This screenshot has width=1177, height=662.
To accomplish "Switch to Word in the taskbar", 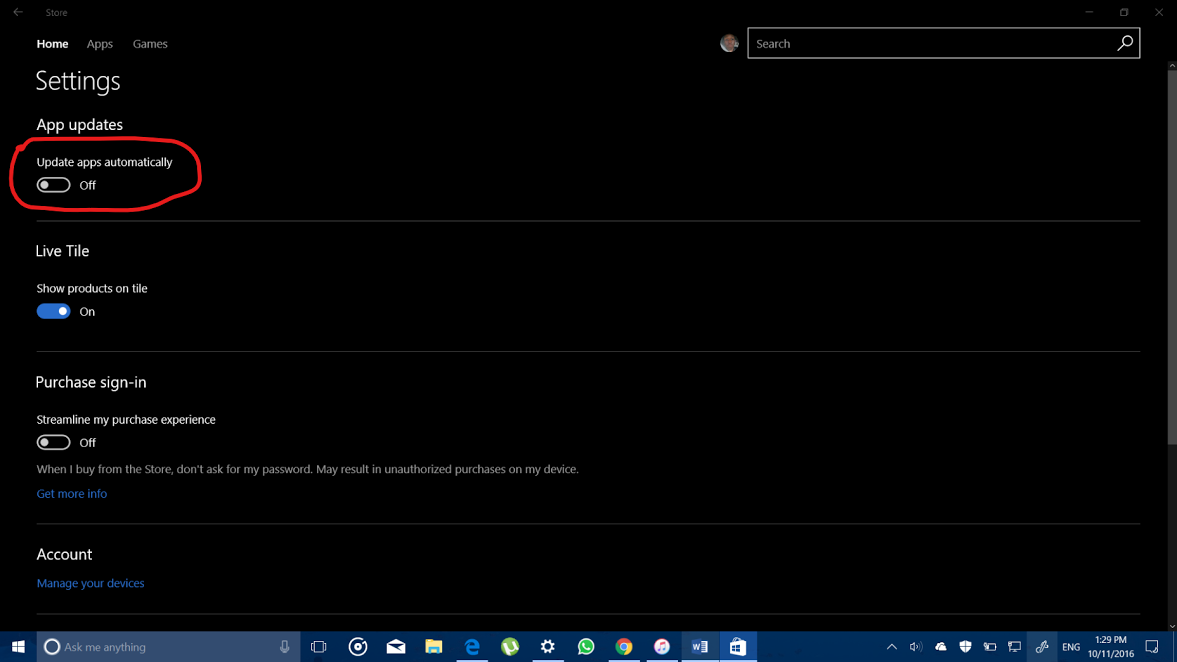I will (699, 647).
